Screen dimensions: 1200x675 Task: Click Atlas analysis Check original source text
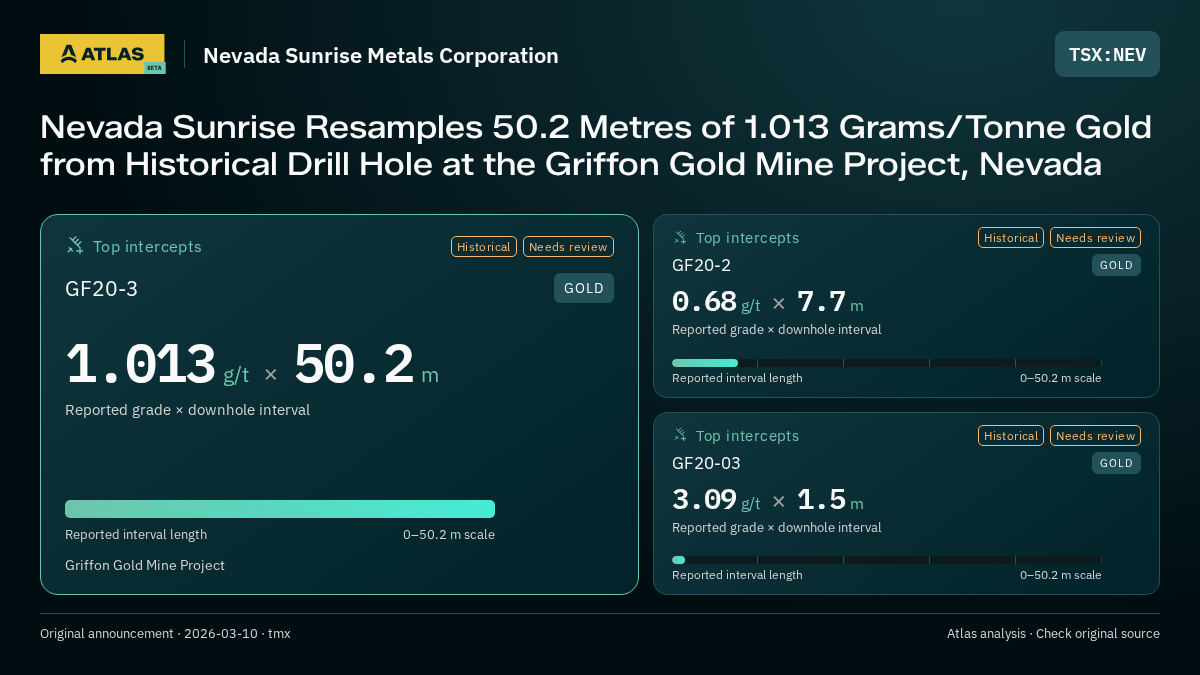click(x=1053, y=634)
